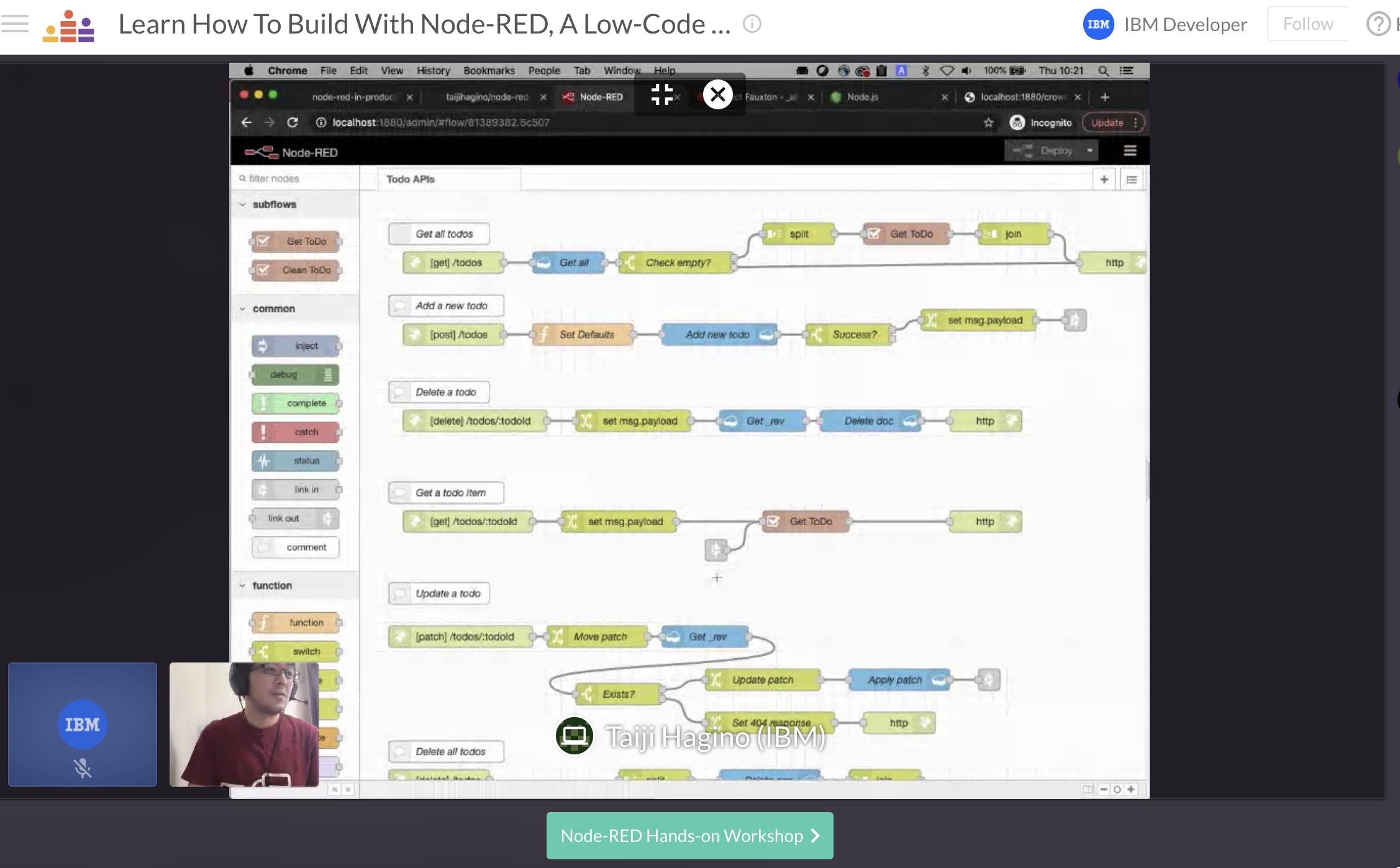
Task: Click the add flow plus icon
Action: point(1104,179)
